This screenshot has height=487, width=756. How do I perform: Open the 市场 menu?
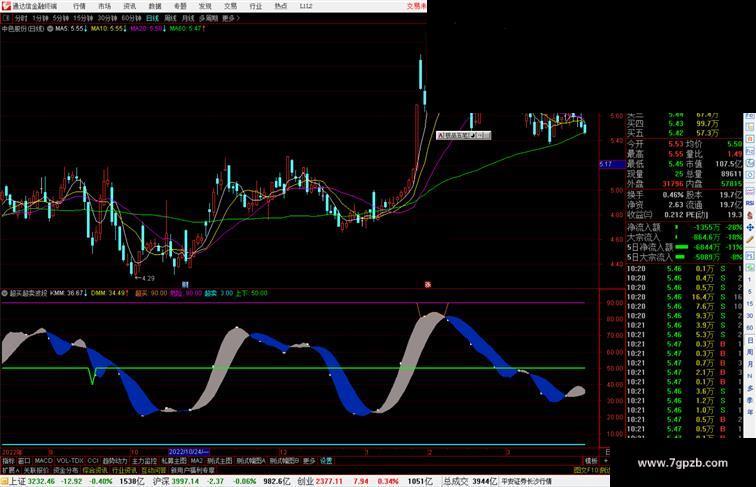tap(105, 6)
